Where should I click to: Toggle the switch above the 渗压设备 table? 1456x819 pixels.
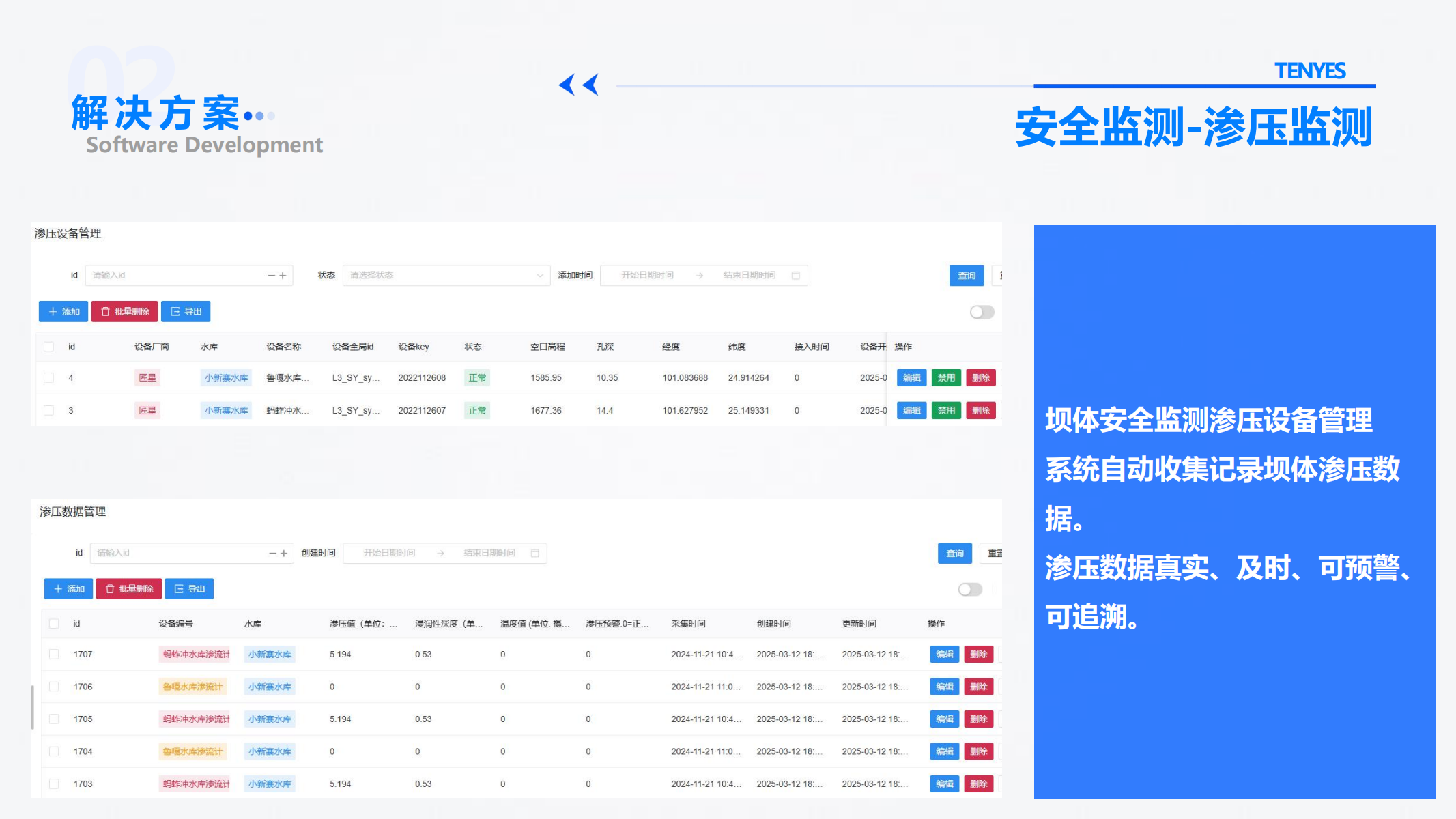tap(982, 312)
